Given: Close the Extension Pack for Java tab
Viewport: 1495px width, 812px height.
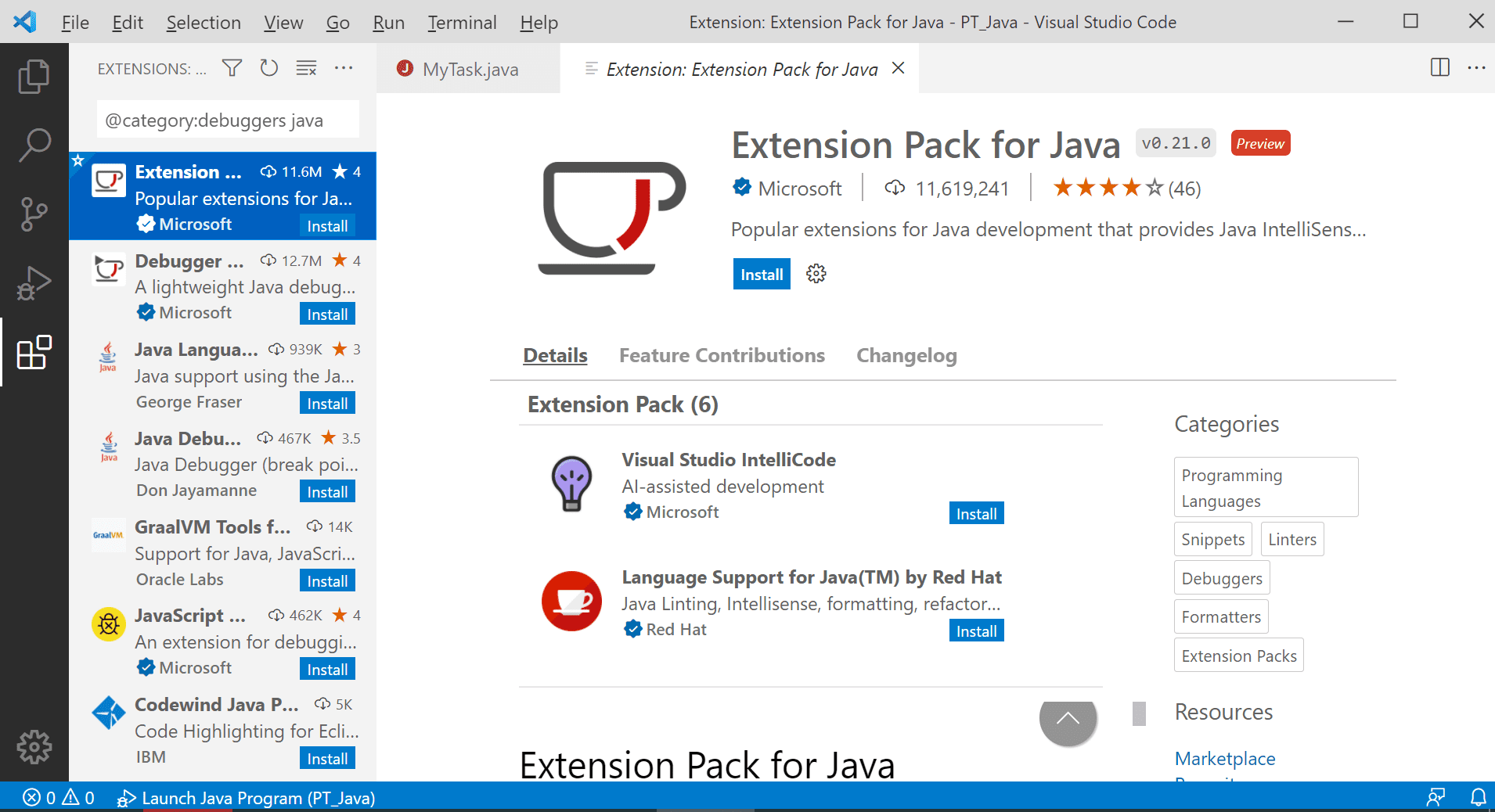Looking at the screenshot, I should coord(899,68).
